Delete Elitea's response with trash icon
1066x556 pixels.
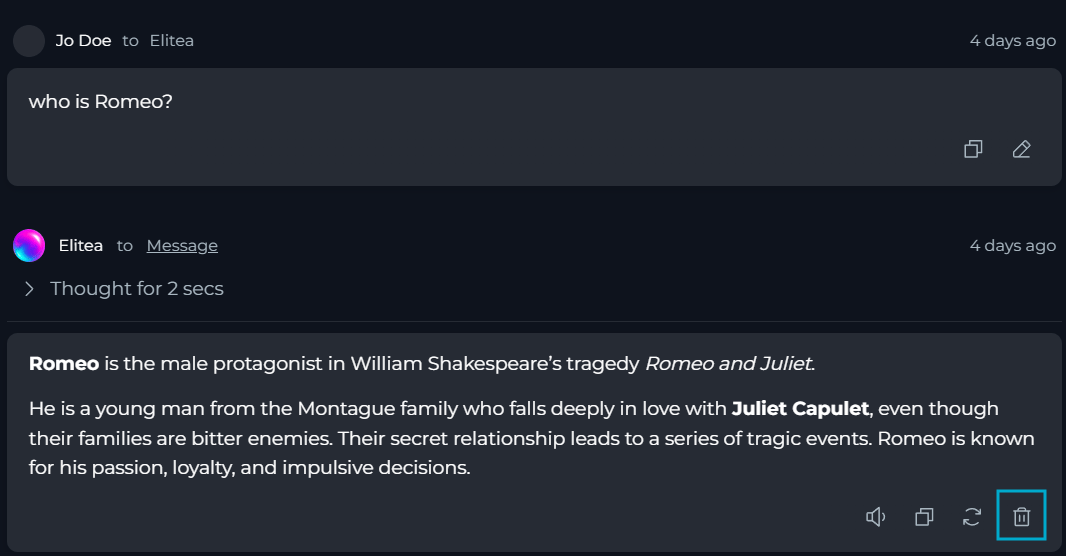coord(1021,517)
